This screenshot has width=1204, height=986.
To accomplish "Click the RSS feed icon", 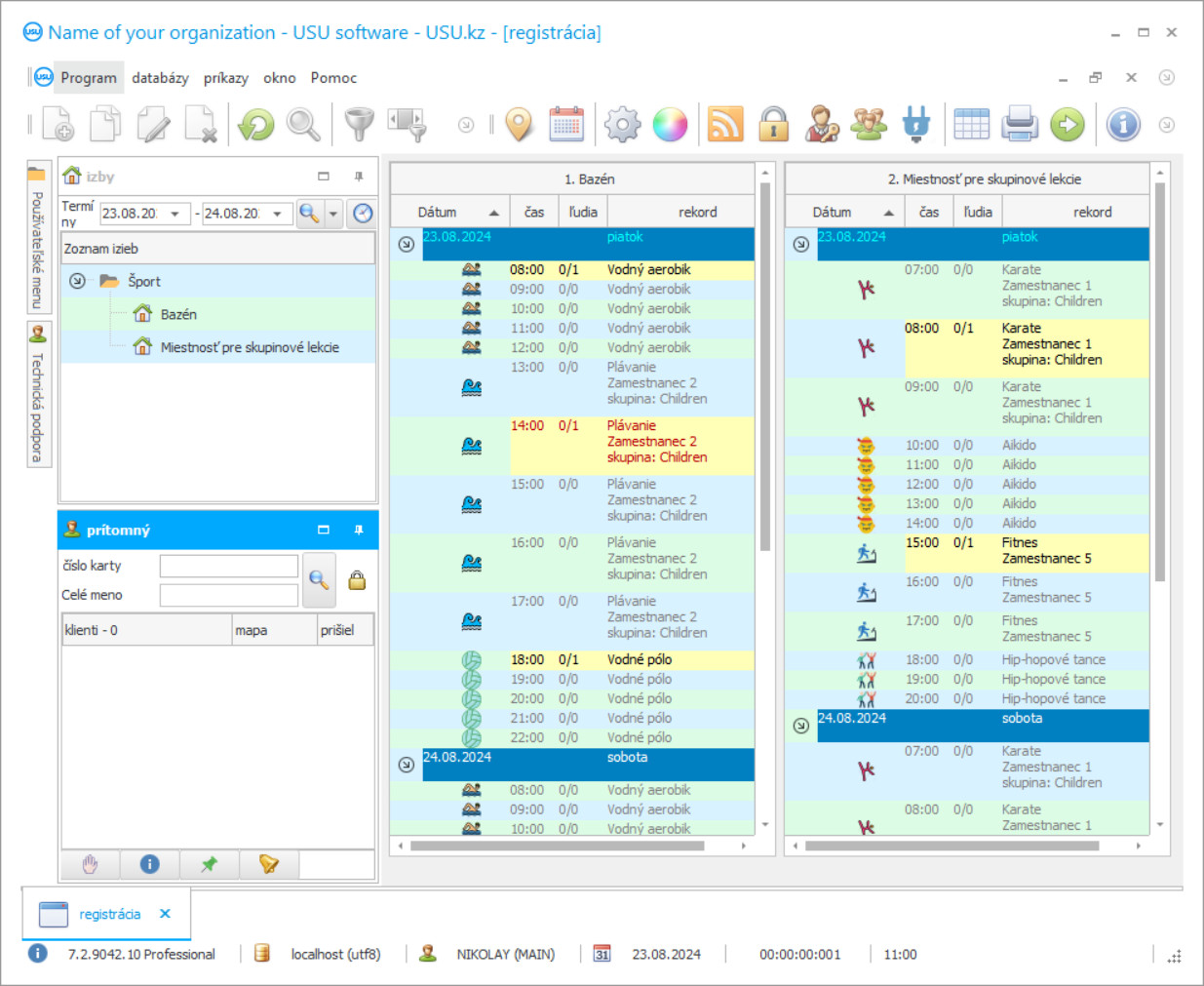I will pos(725,125).
